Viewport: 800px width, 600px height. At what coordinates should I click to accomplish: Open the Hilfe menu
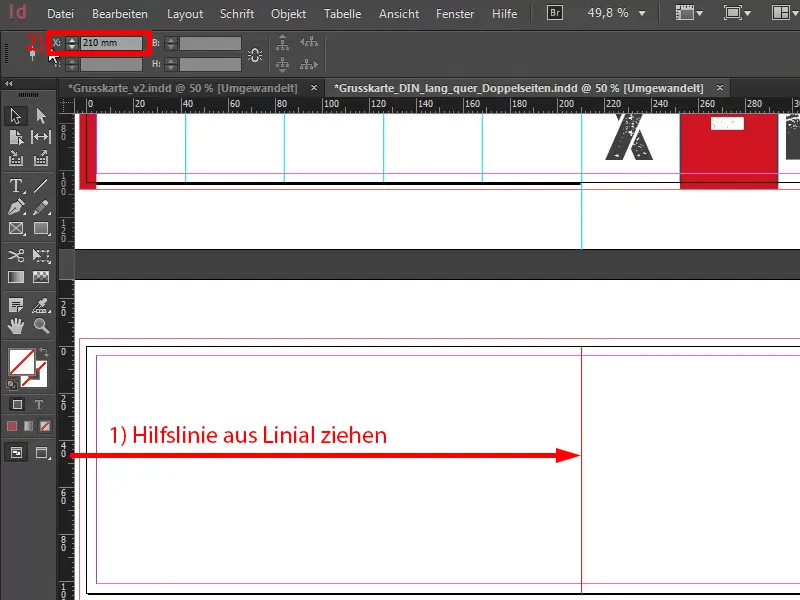[x=505, y=14]
